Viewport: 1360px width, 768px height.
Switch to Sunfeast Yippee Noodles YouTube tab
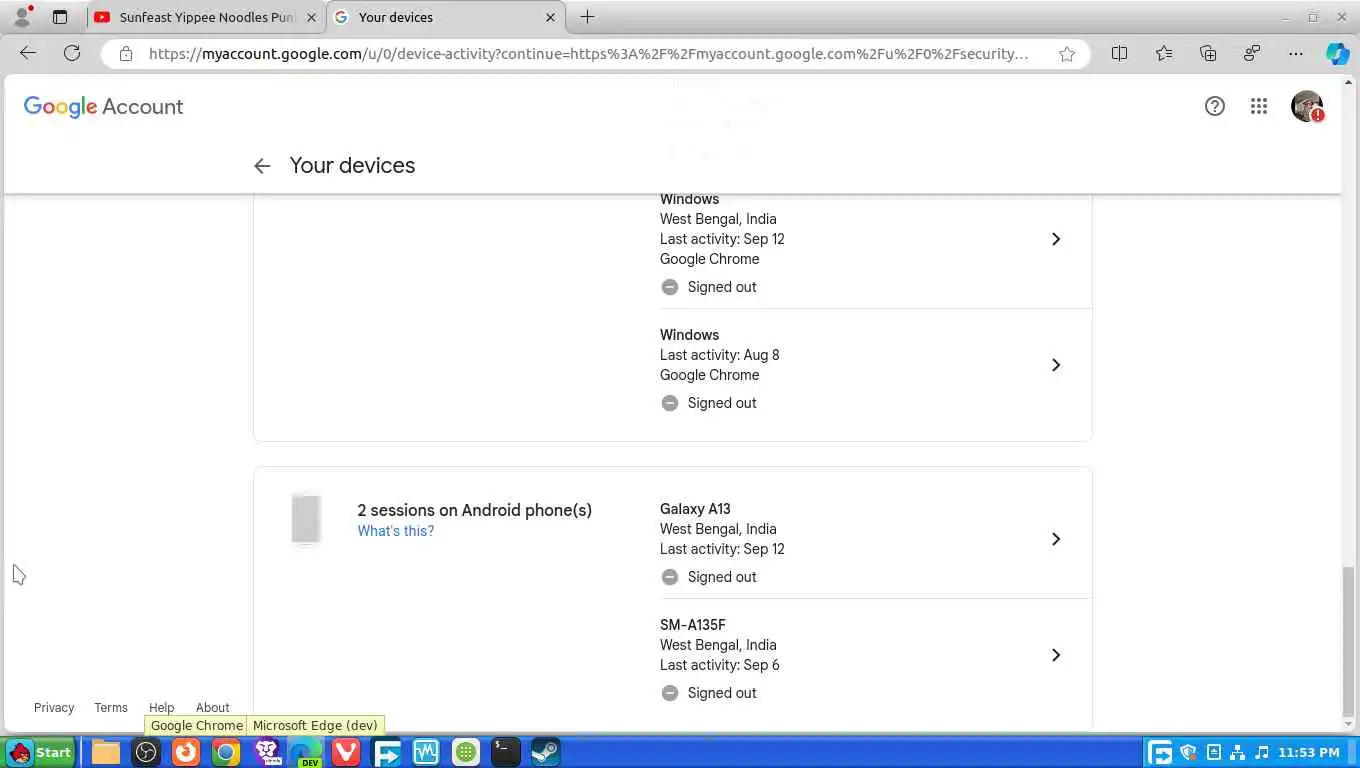pyautogui.click(x=204, y=17)
